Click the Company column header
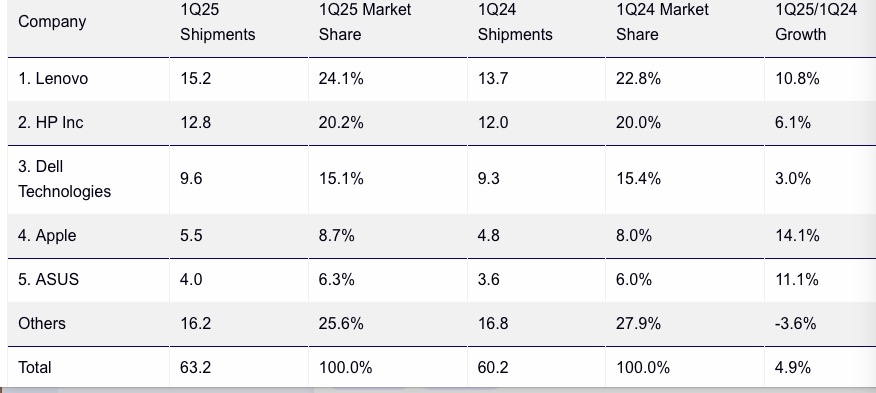This screenshot has width=876, height=393. coord(52,22)
